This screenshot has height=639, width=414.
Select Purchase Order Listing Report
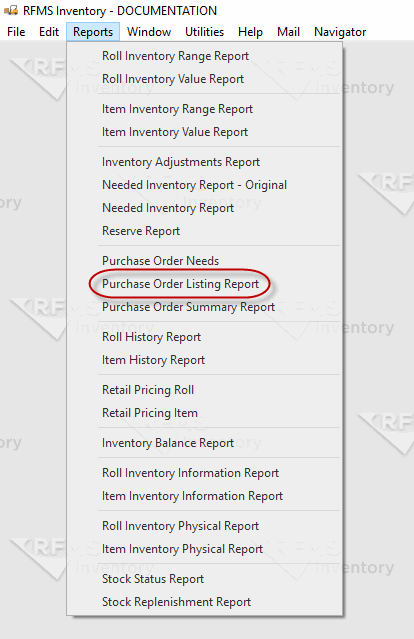[180, 284]
